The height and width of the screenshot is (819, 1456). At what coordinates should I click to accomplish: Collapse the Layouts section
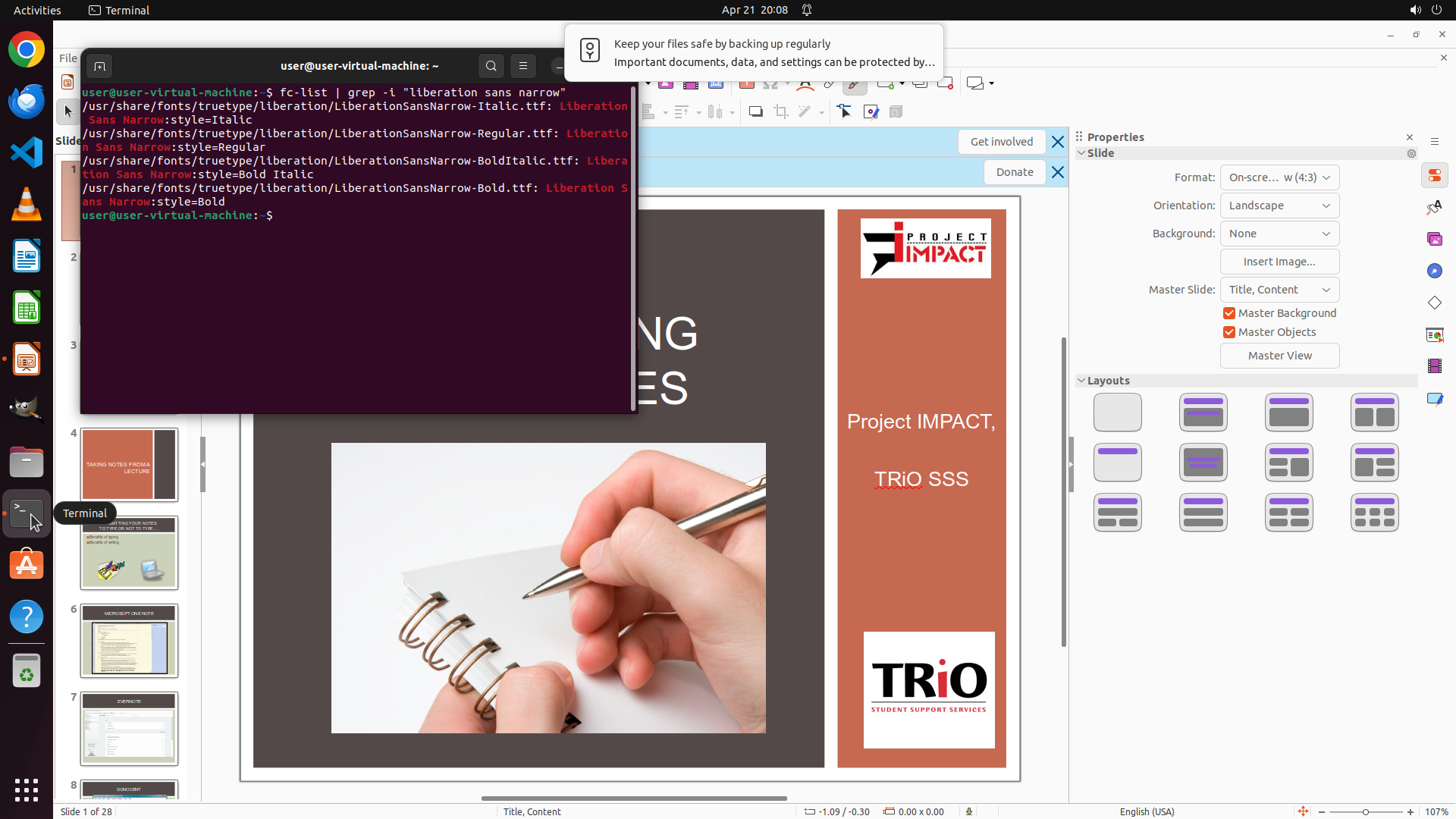pos(1082,381)
